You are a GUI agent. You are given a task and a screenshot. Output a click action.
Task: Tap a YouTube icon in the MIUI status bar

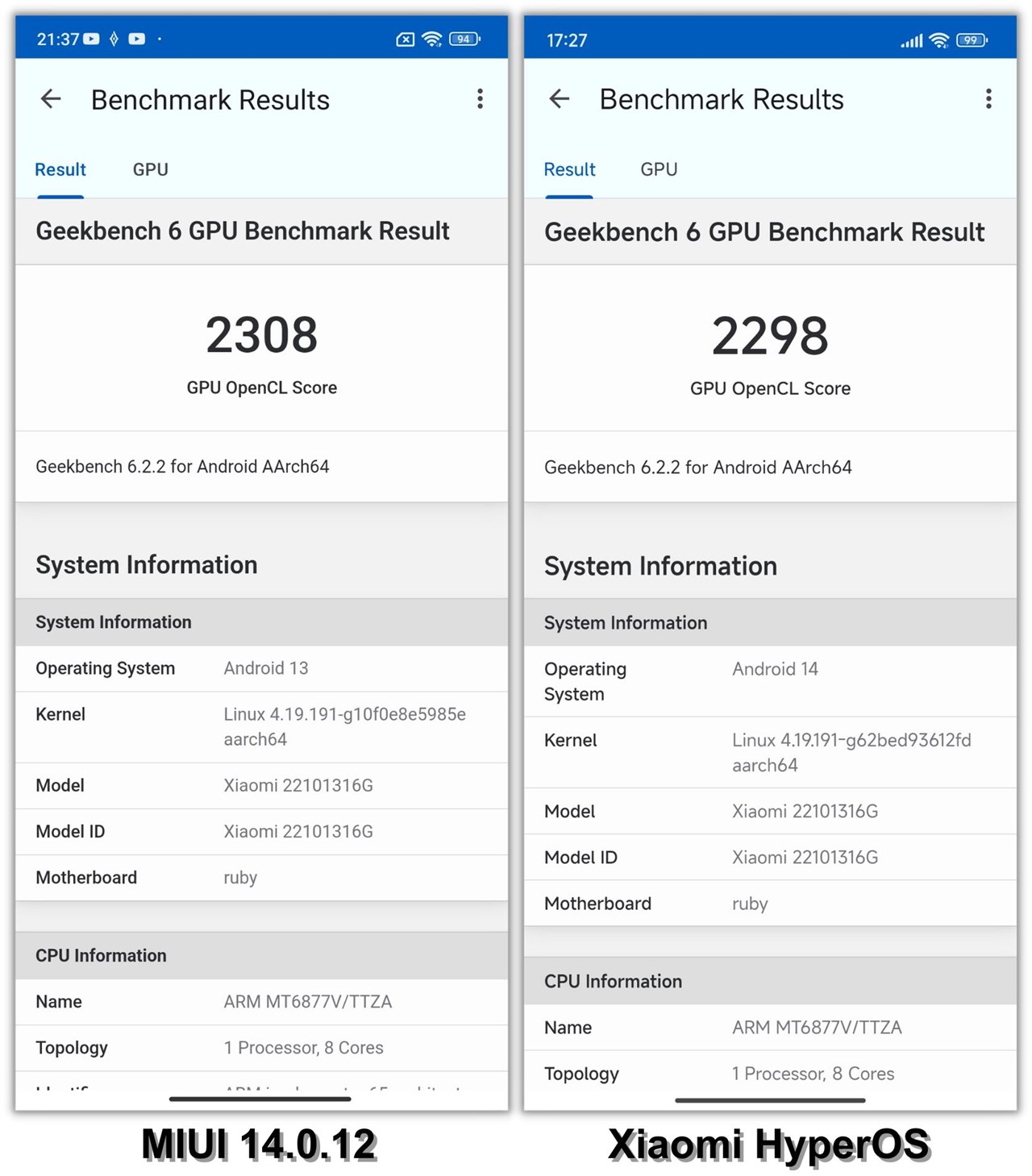[x=91, y=38]
